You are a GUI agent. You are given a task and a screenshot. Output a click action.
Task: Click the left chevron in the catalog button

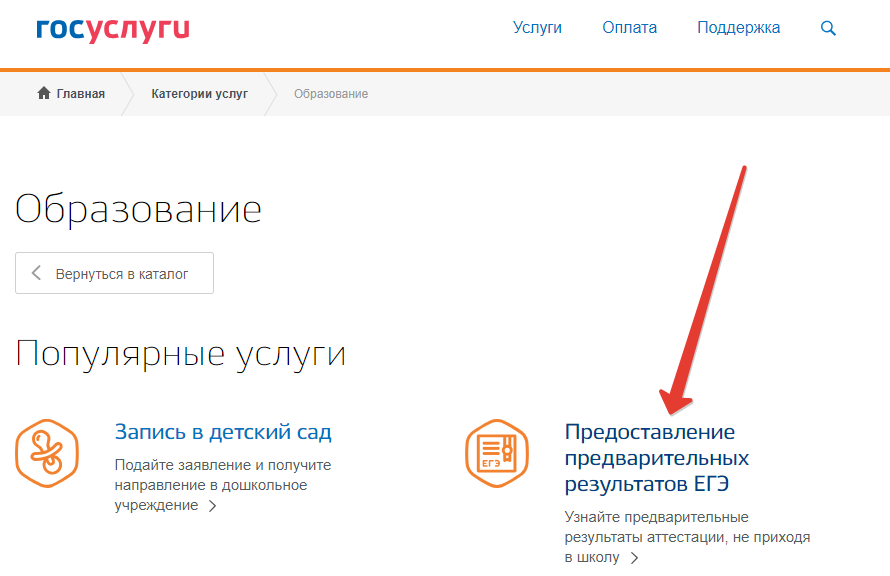point(37,273)
